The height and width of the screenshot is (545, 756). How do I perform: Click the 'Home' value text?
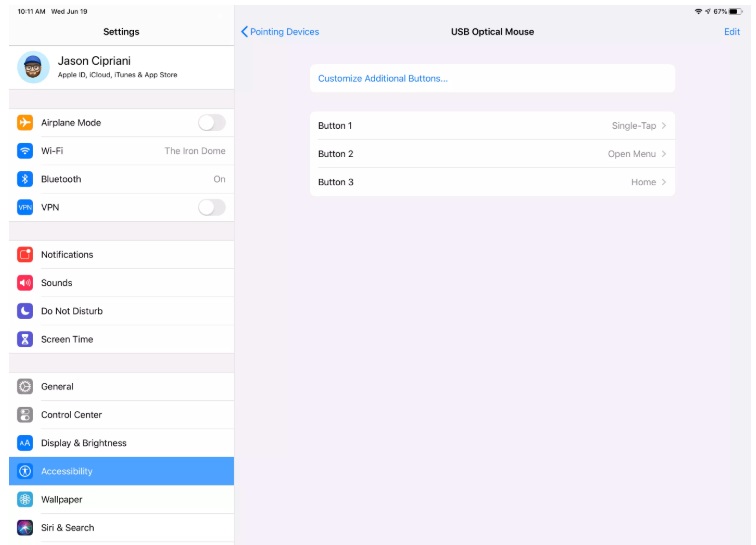click(x=643, y=182)
